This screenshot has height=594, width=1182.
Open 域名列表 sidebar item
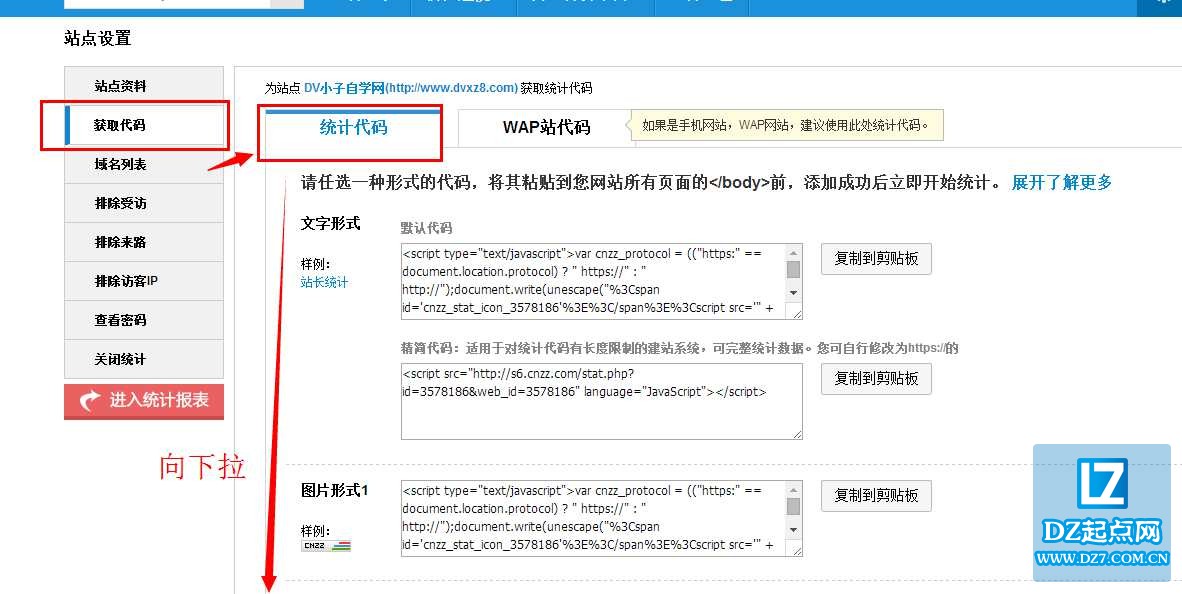click(x=144, y=164)
